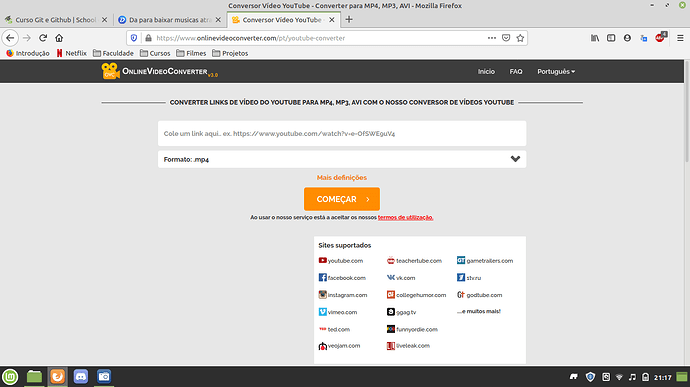Show sidebars icon in toolbar

(611, 38)
